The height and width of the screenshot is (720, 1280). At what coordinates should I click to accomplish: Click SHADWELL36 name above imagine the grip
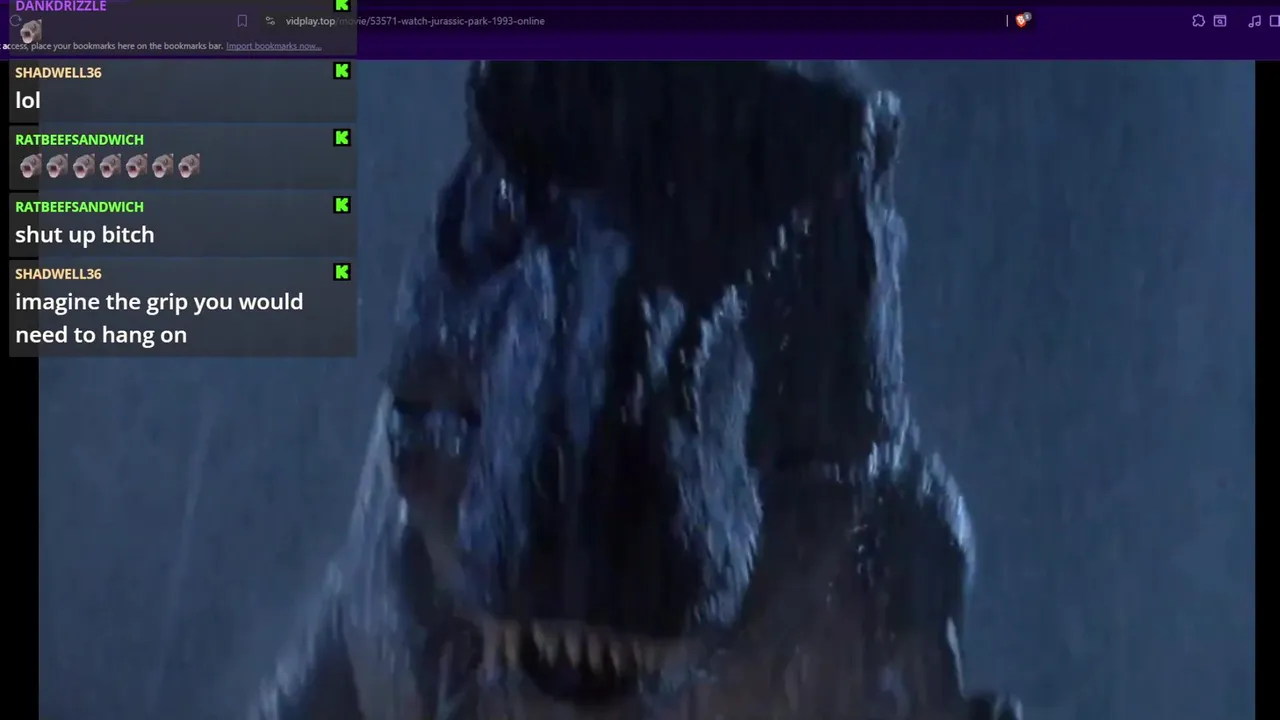click(58, 274)
